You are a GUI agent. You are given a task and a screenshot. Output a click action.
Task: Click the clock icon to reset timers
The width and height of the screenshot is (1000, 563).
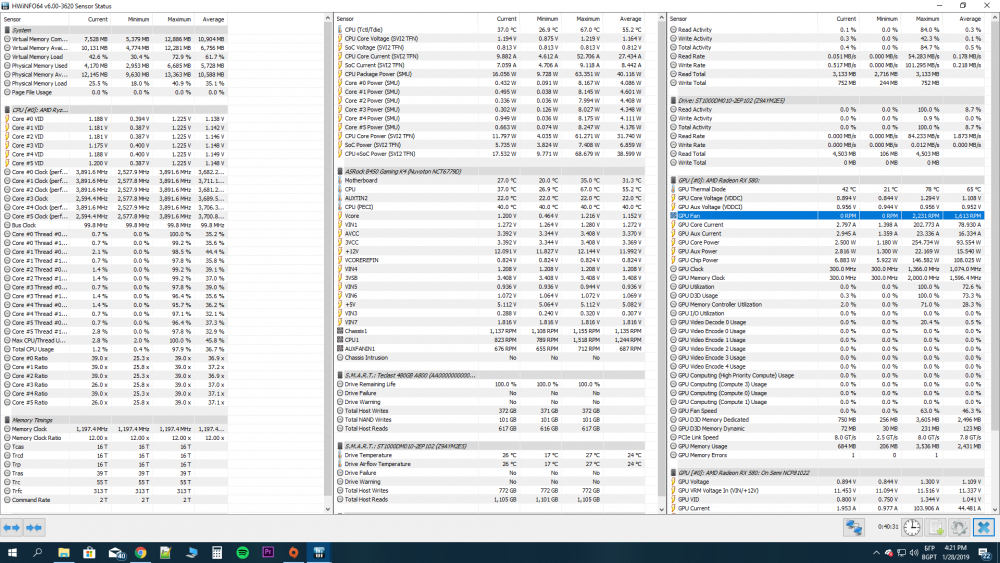tap(912, 527)
